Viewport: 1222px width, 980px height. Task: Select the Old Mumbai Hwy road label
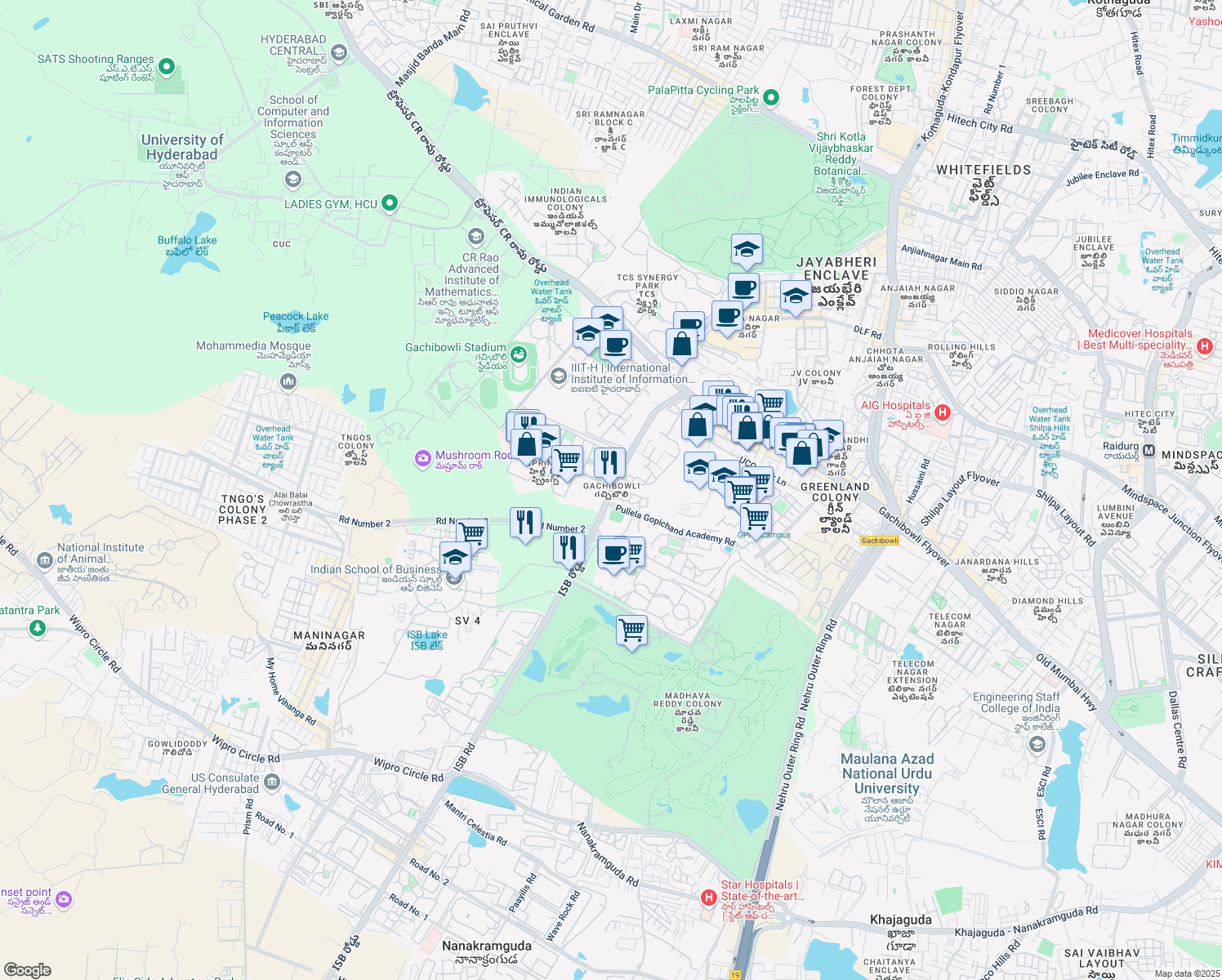tap(1067, 683)
